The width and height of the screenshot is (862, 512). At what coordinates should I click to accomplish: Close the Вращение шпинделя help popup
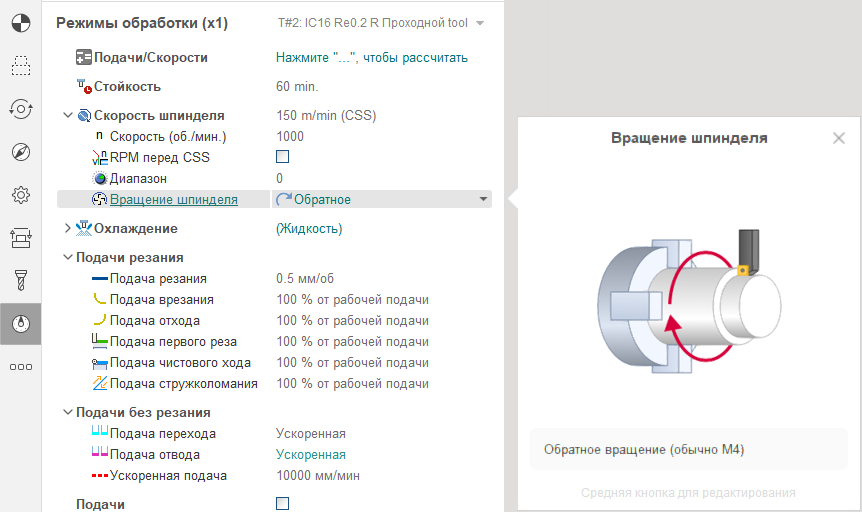point(838,139)
